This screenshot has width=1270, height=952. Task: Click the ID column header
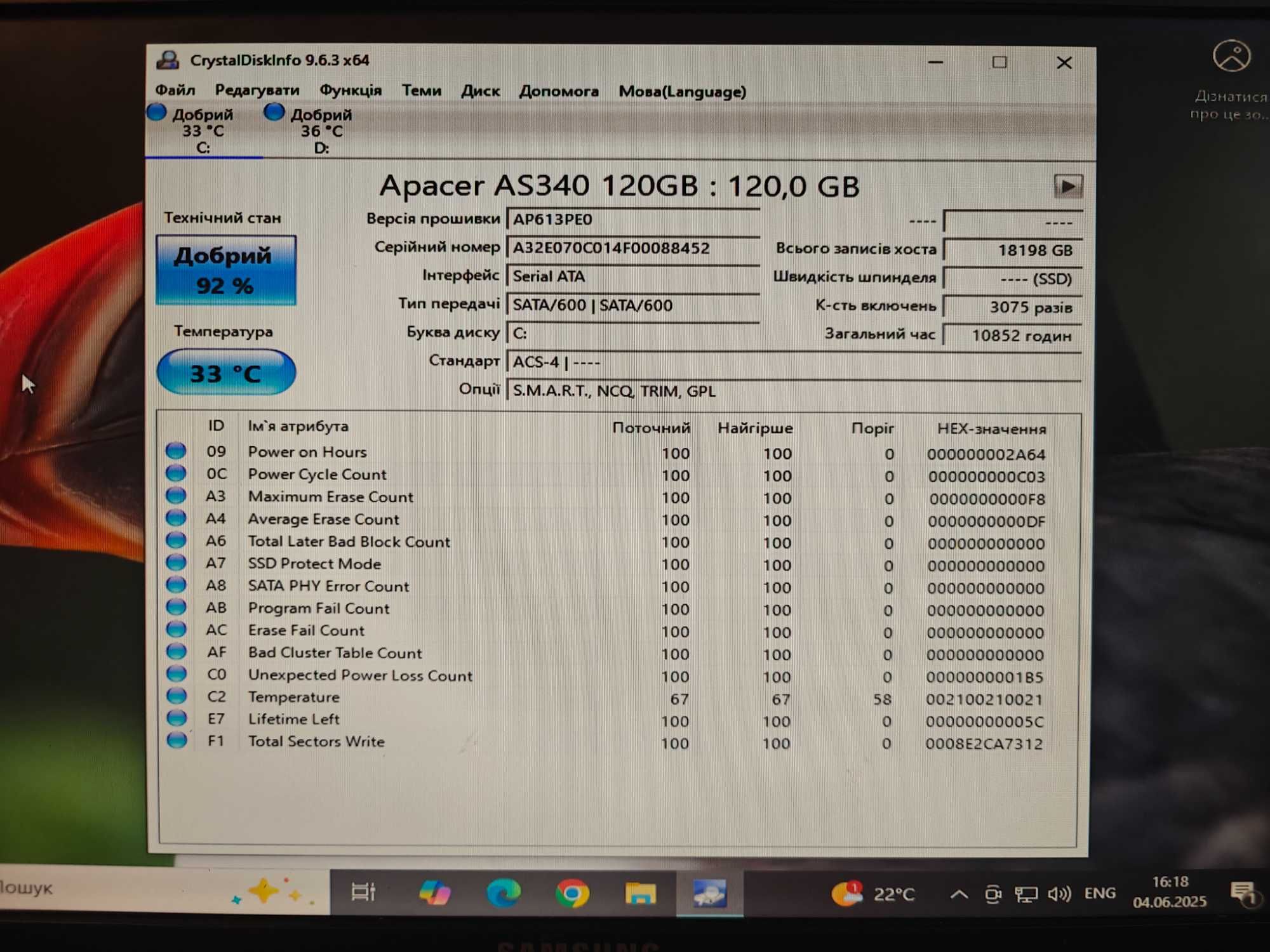click(x=216, y=426)
